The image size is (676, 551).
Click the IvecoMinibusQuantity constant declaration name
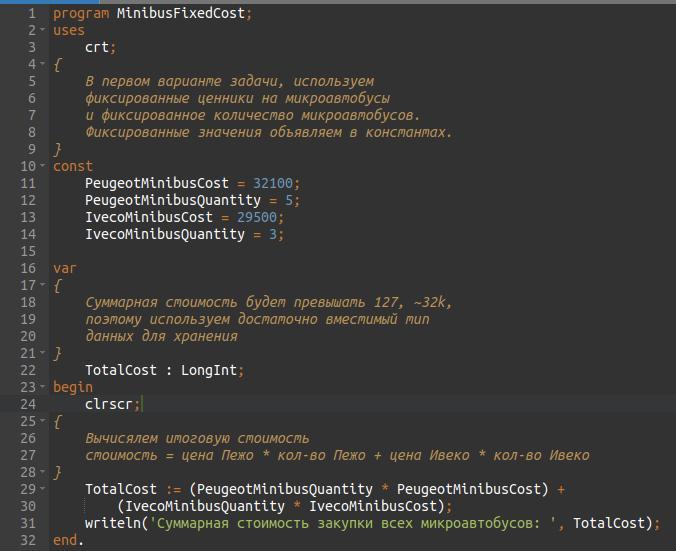tap(164, 234)
